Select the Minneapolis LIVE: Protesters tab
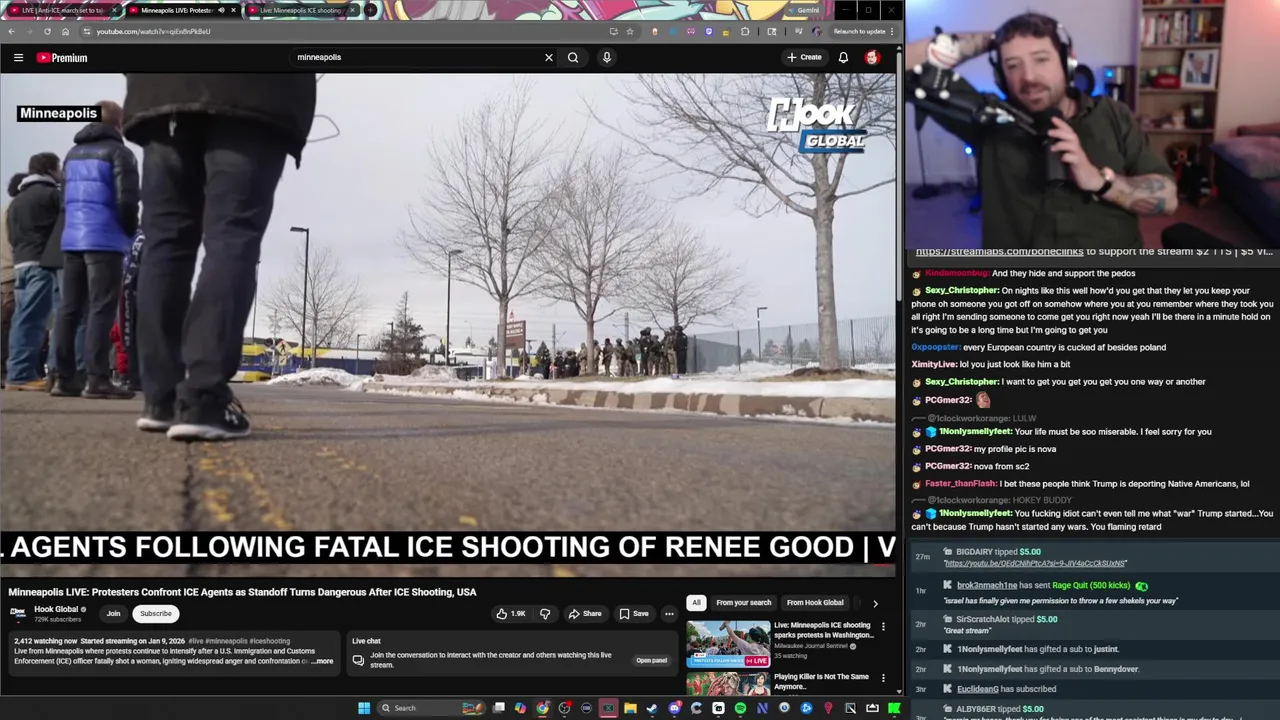Screen dimensions: 1280x720 (x=182, y=10)
